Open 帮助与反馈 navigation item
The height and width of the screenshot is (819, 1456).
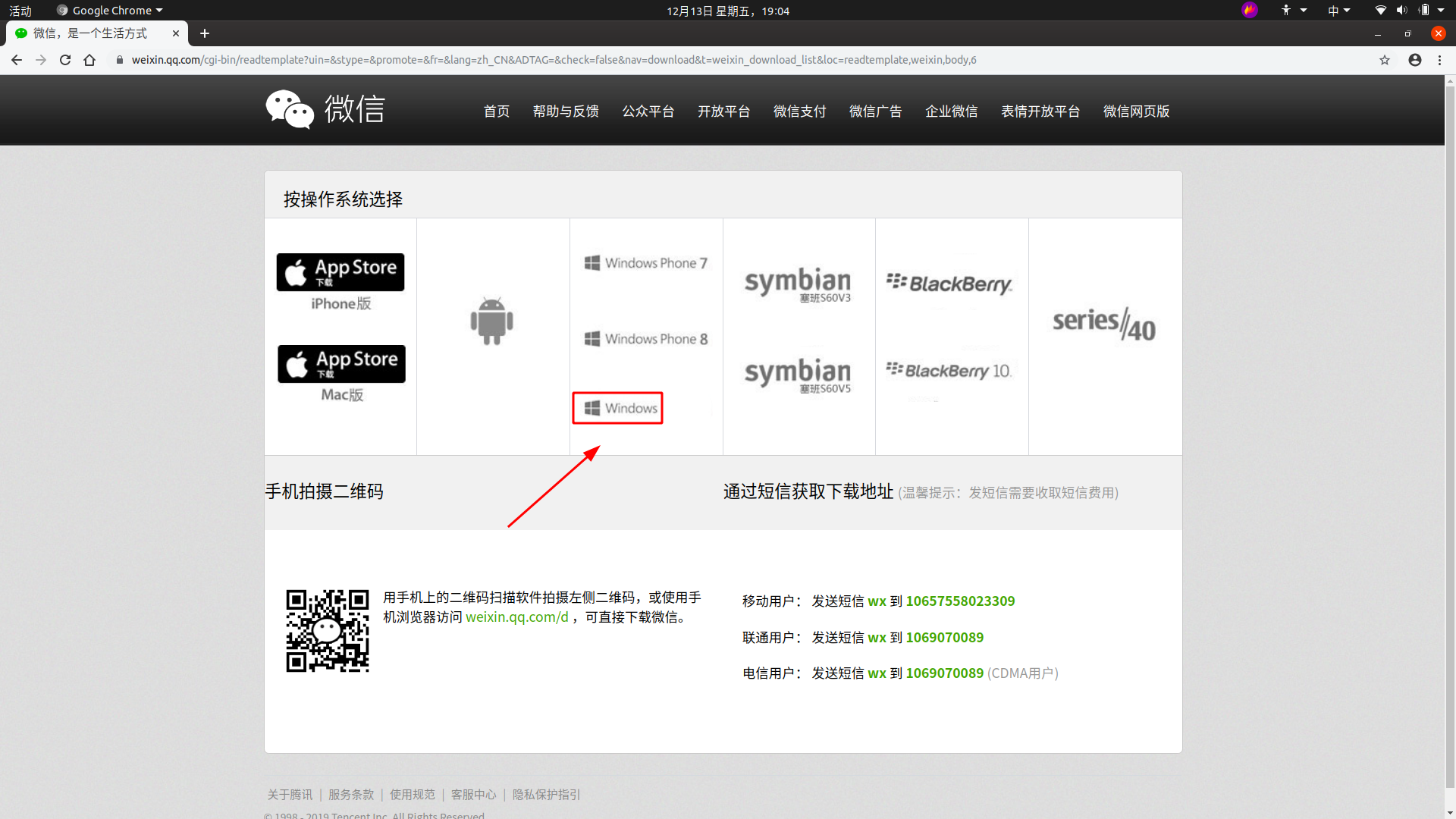[x=566, y=111]
